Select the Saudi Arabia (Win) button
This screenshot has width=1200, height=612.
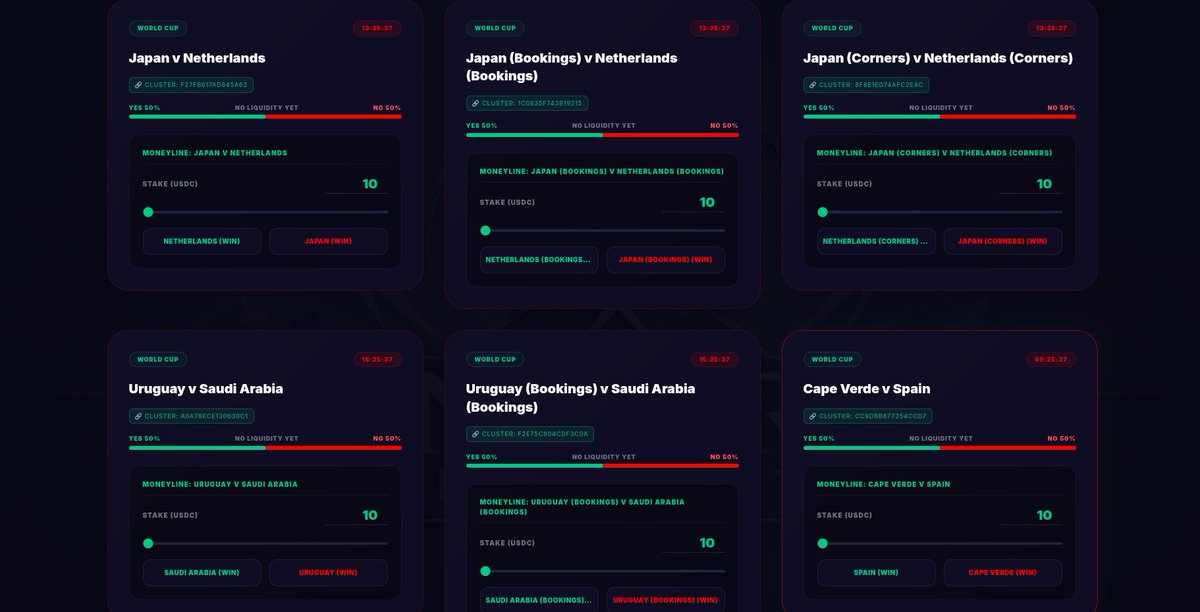point(202,572)
